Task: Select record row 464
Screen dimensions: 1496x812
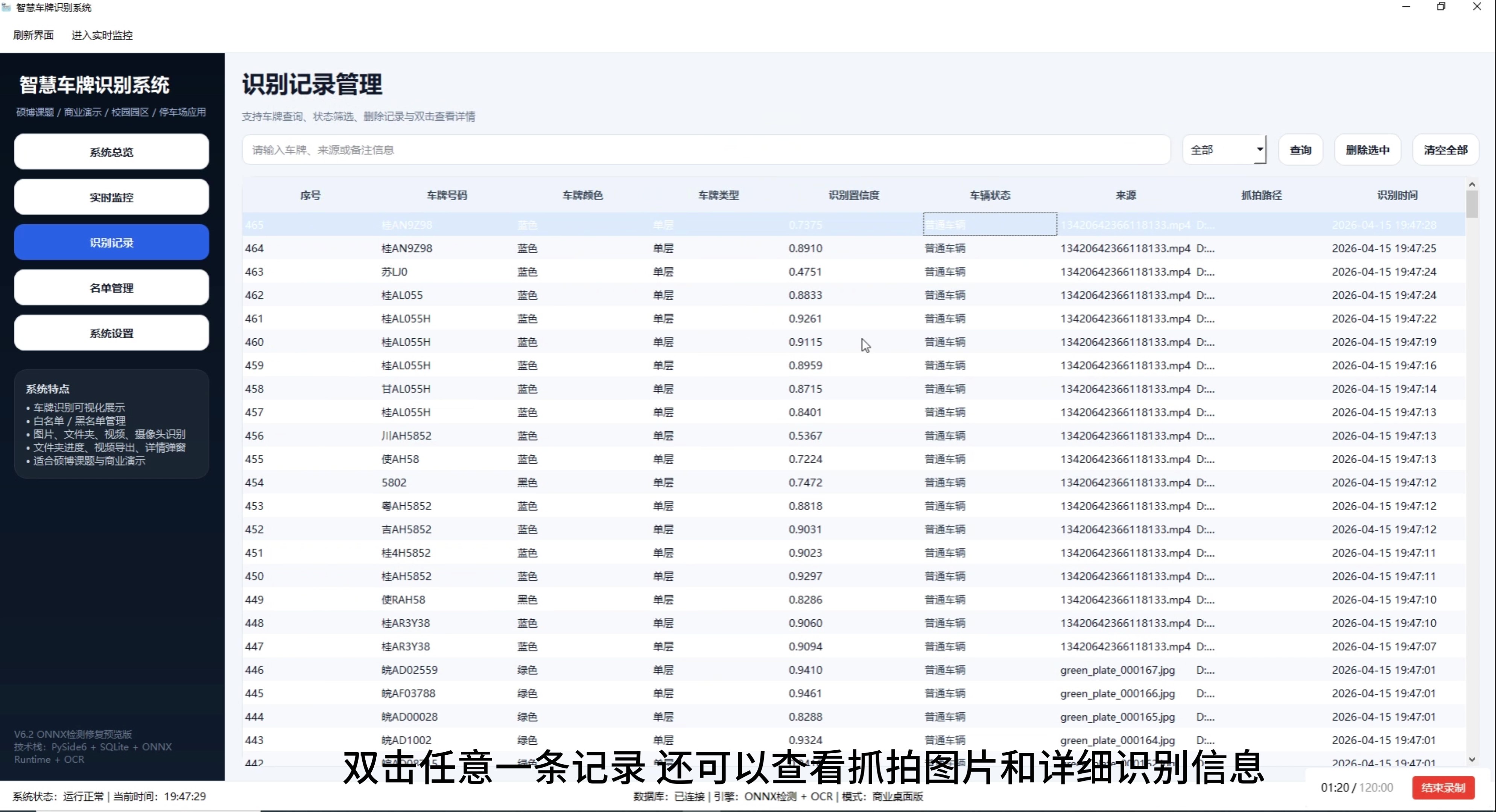Action: point(854,248)
